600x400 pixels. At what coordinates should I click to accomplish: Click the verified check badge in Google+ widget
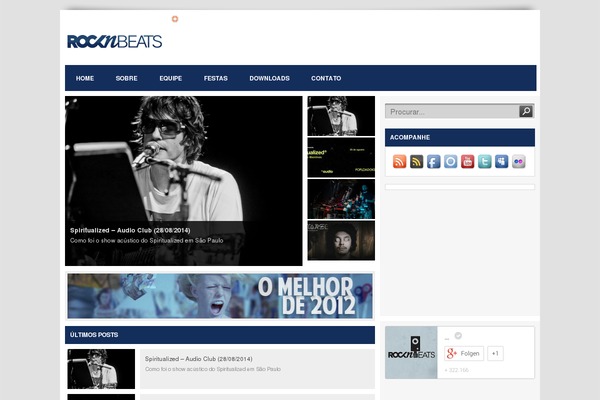[x=458, y=335]
